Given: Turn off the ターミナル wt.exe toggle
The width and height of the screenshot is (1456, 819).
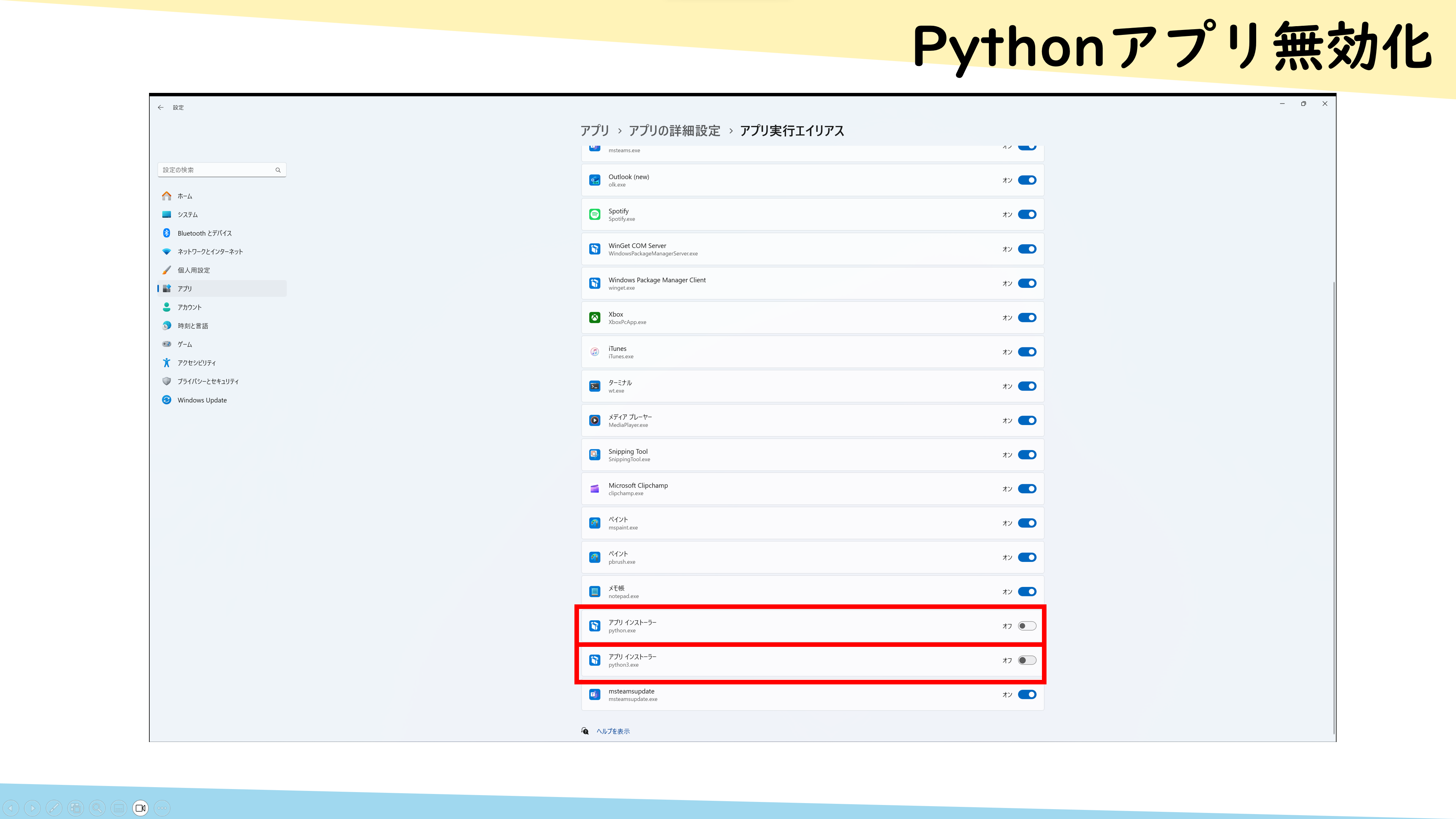Looking at the screenshot, I should (x=1027, y=387).
